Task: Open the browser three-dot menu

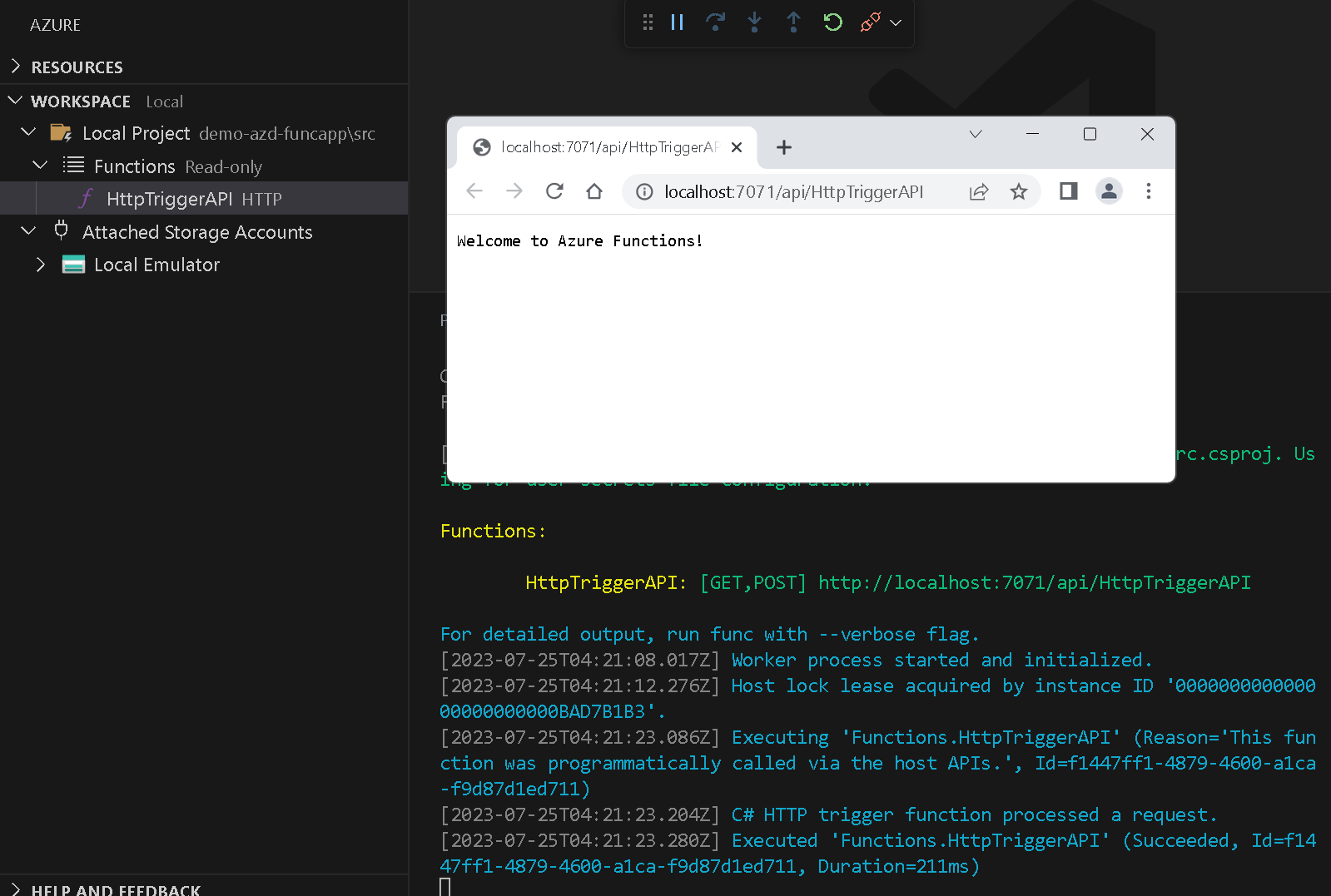Action: click(x=1149, y=191)
